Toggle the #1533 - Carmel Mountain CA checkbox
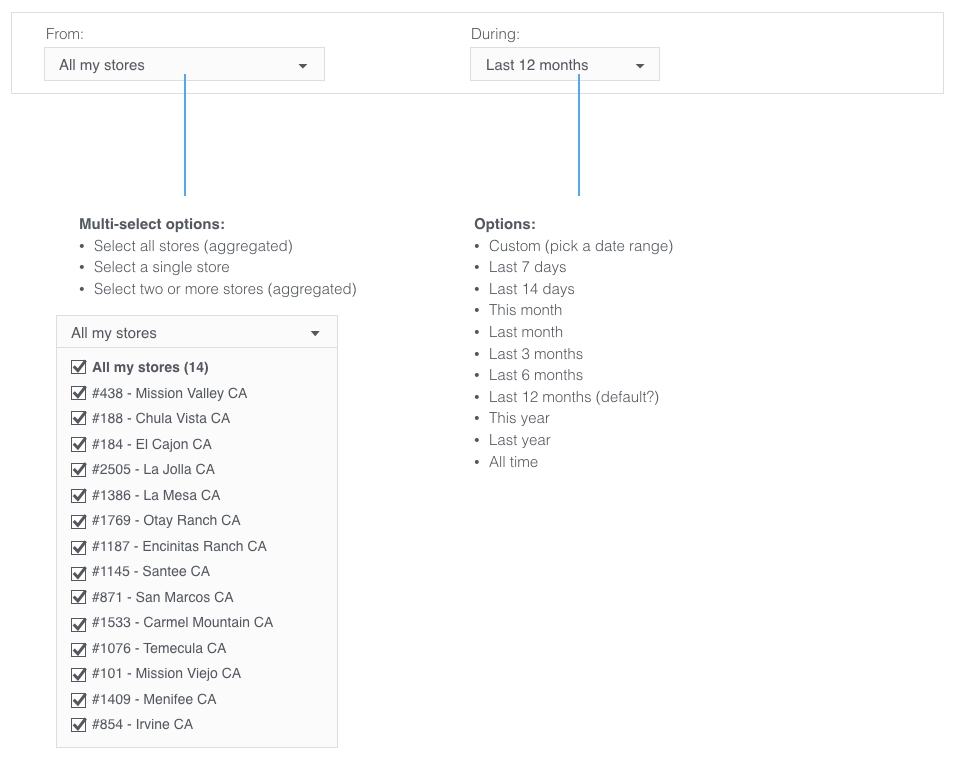 click(x=79, y=623)
